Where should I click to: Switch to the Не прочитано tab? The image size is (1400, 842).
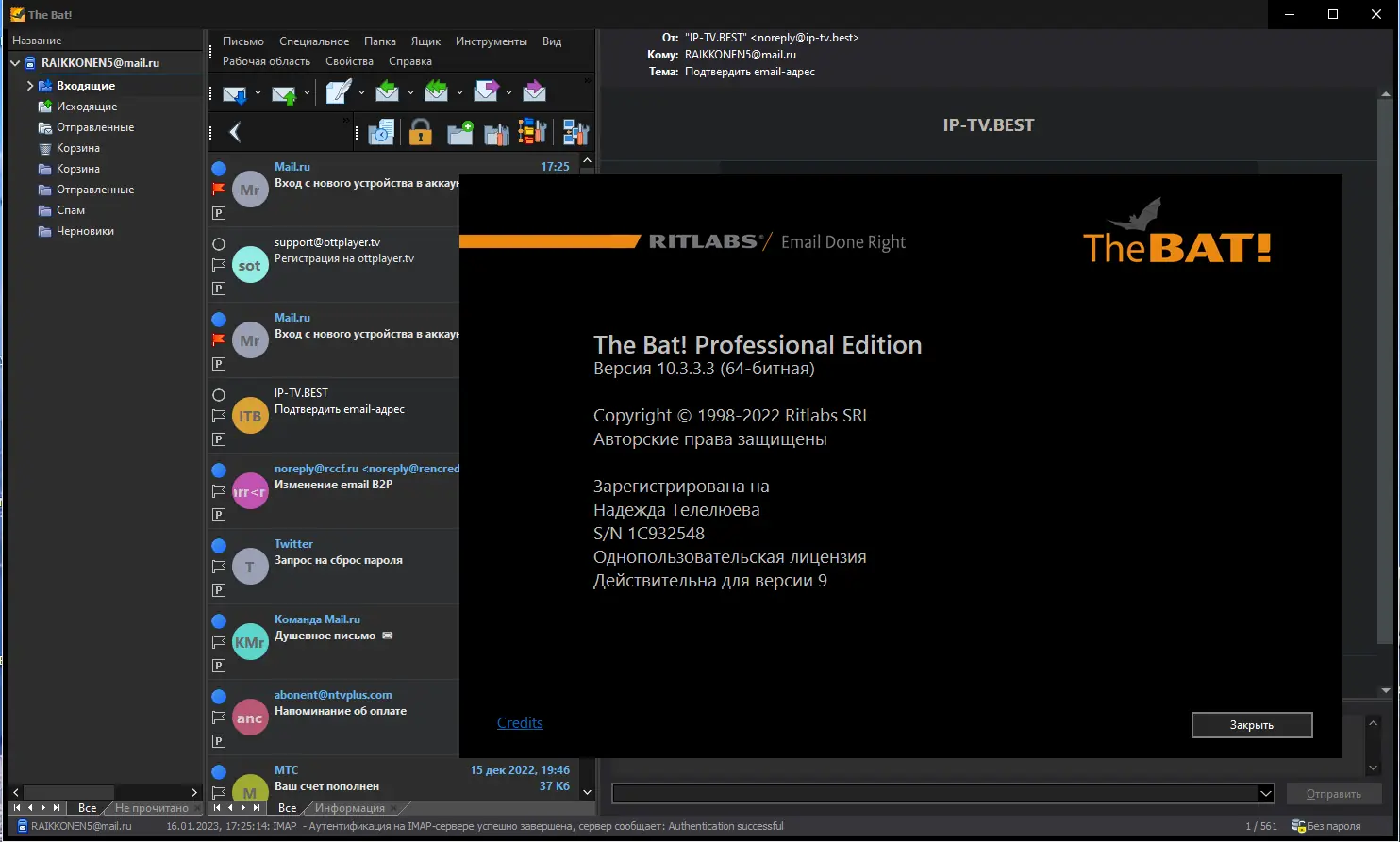coord(154,808)
